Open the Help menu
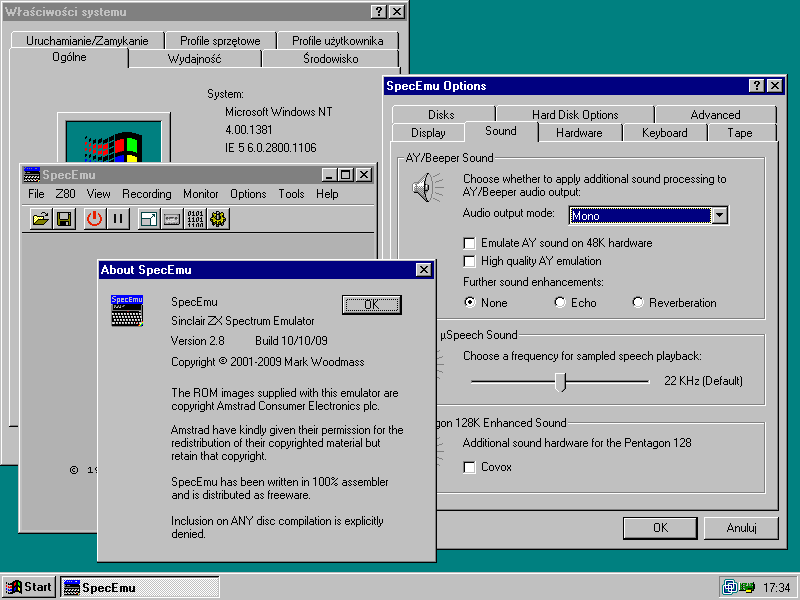The image size is (800, 600). point(327,194)
